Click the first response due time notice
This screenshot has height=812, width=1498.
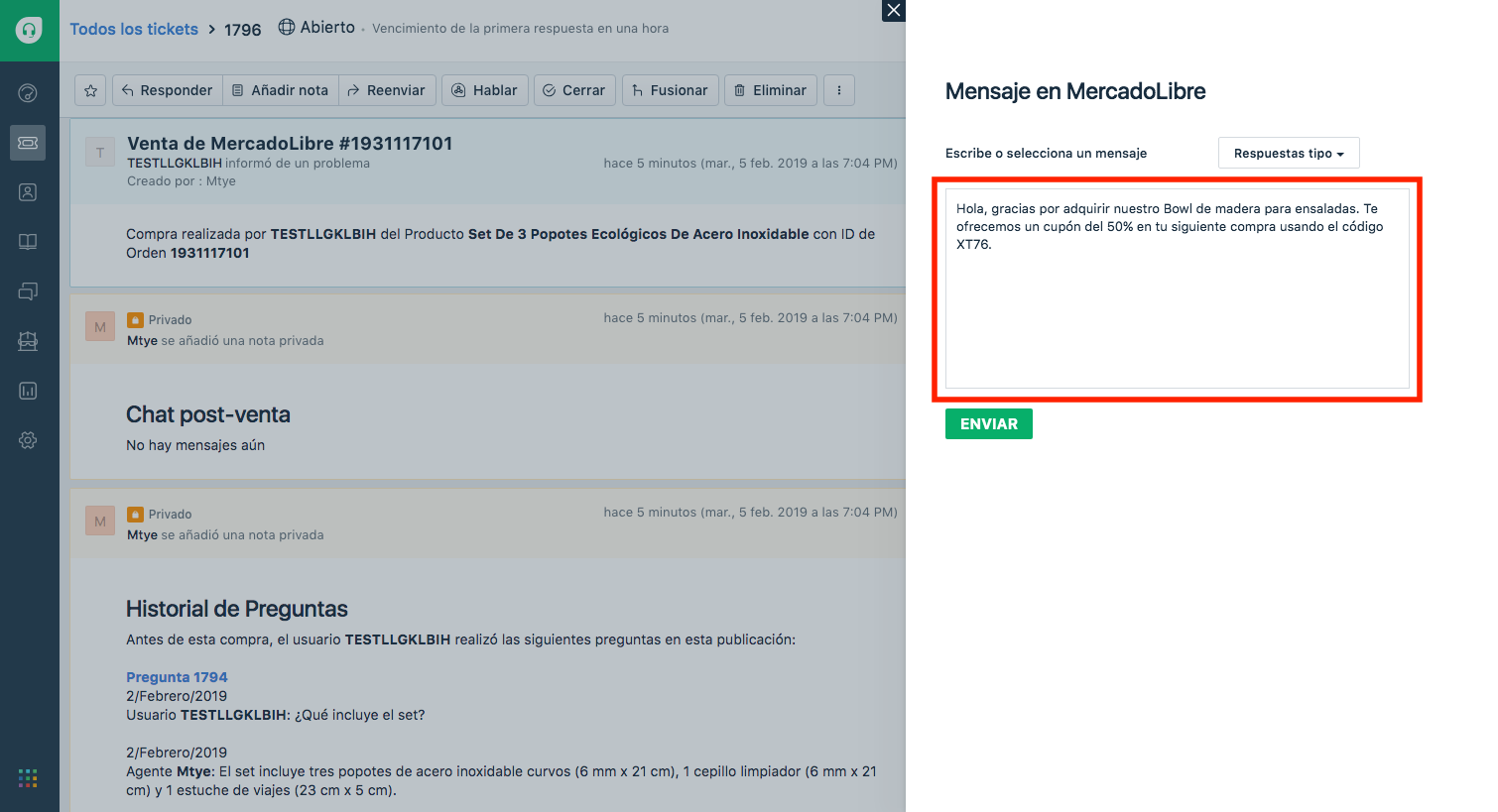(521, 29)
